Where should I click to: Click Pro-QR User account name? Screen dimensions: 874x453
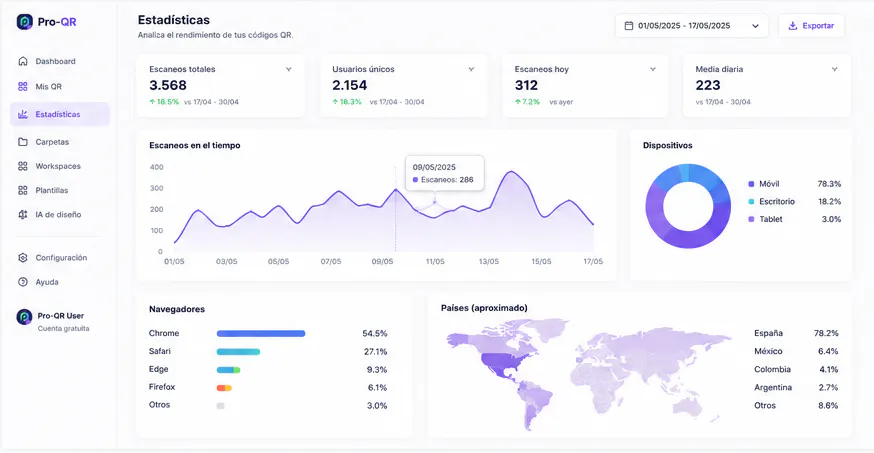[x=61, y=315]
